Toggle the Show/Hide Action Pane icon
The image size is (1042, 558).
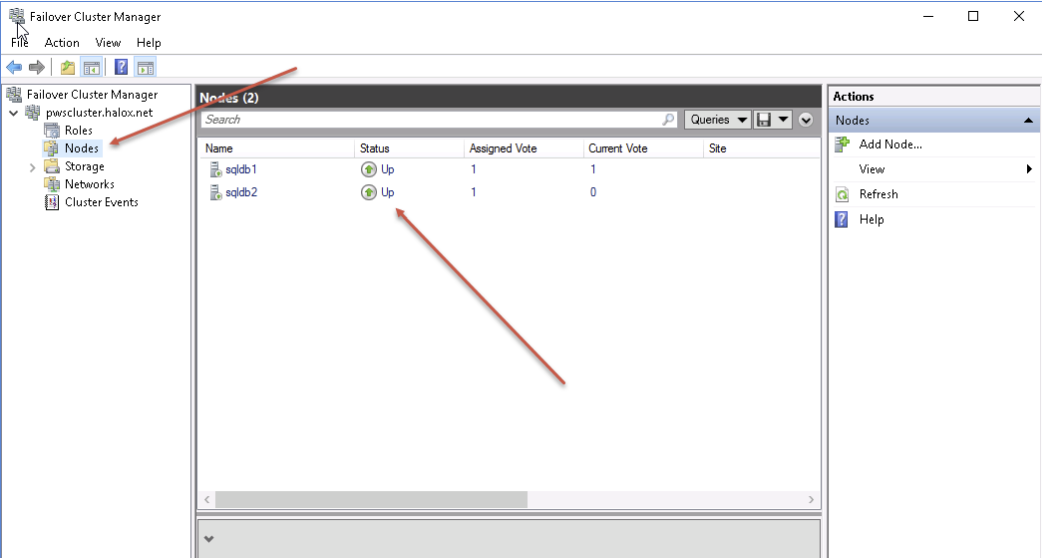coord(146,67)
